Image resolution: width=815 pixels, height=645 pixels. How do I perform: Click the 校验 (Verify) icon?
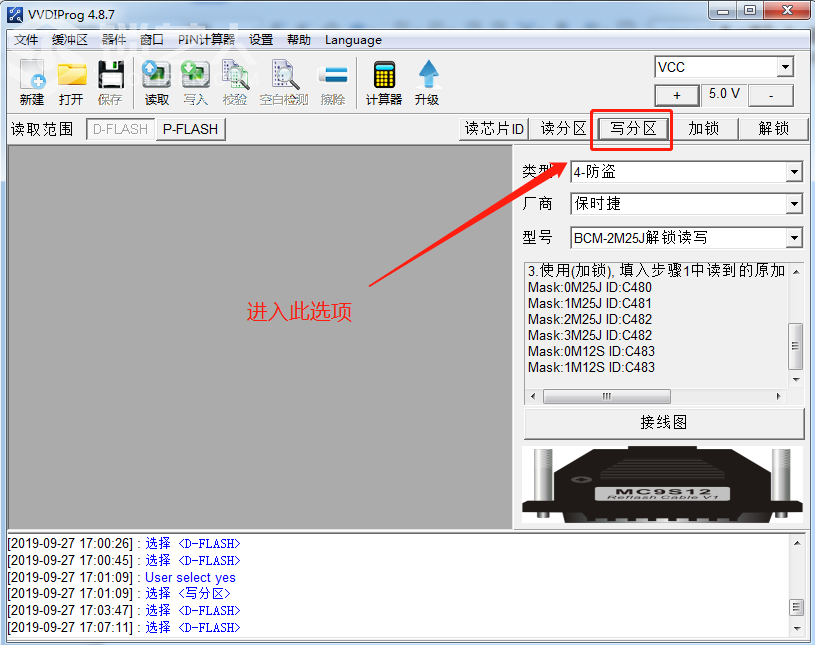click(234, 82)
